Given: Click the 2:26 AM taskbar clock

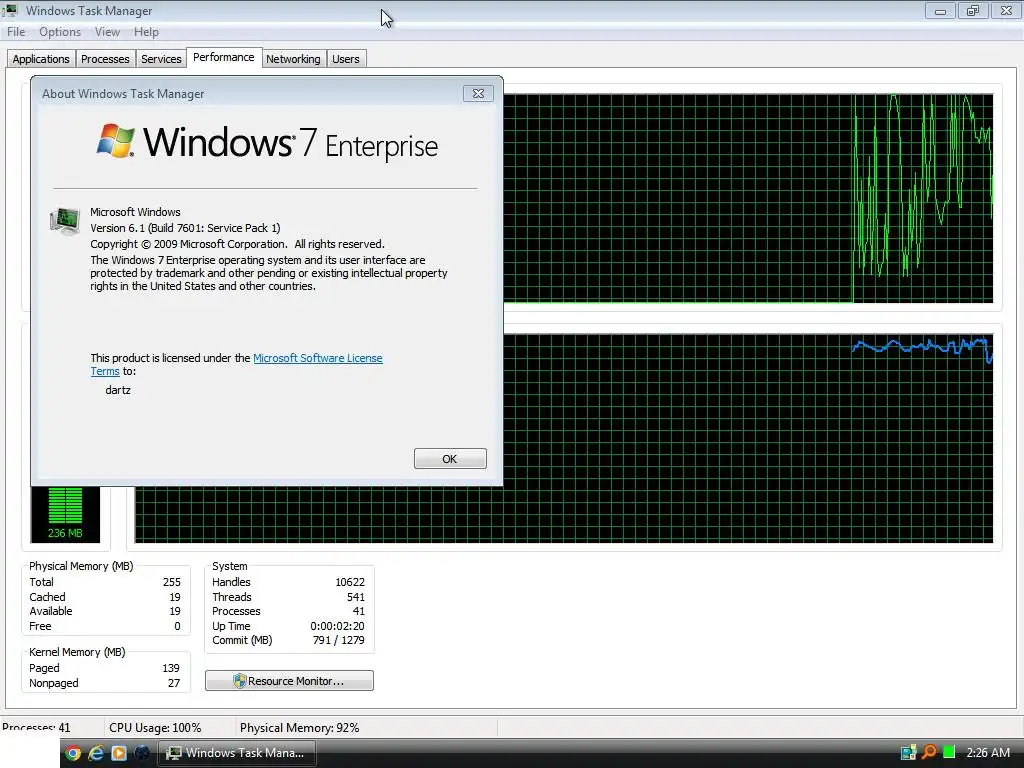Looking at the screenshot, I should (x=988, y=753).
